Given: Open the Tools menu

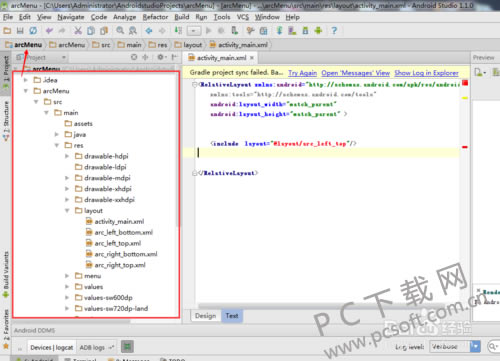Looking at the screenshot, I should [222, 17].
